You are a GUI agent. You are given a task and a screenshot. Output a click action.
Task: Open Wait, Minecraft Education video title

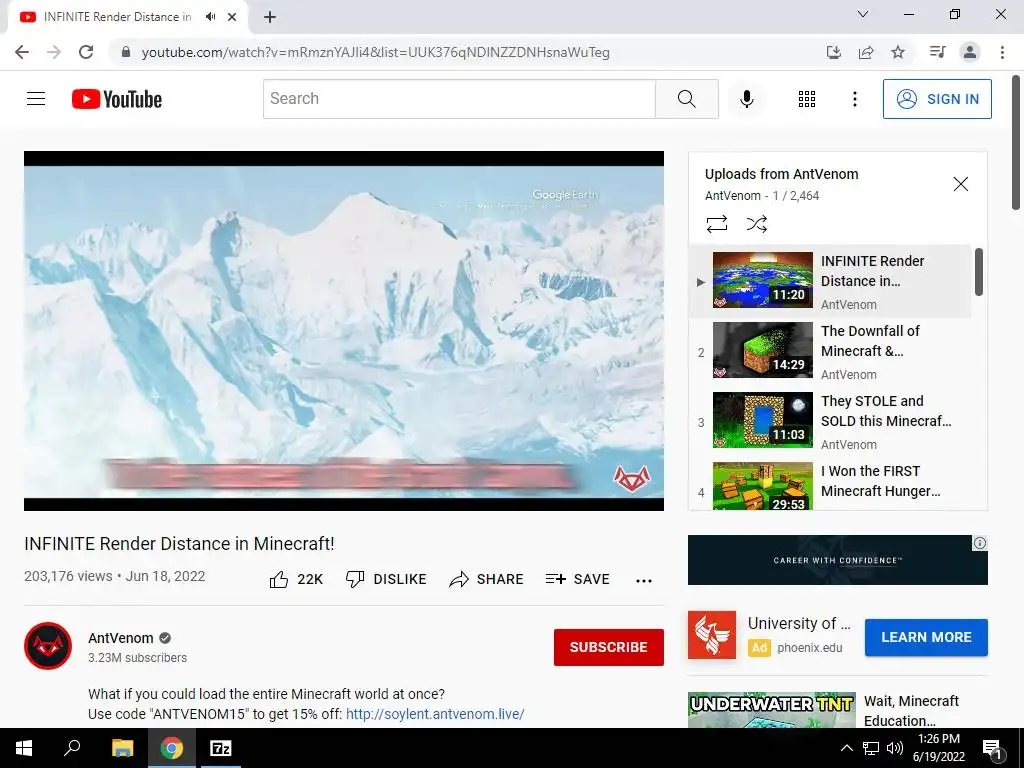(911, 711)
